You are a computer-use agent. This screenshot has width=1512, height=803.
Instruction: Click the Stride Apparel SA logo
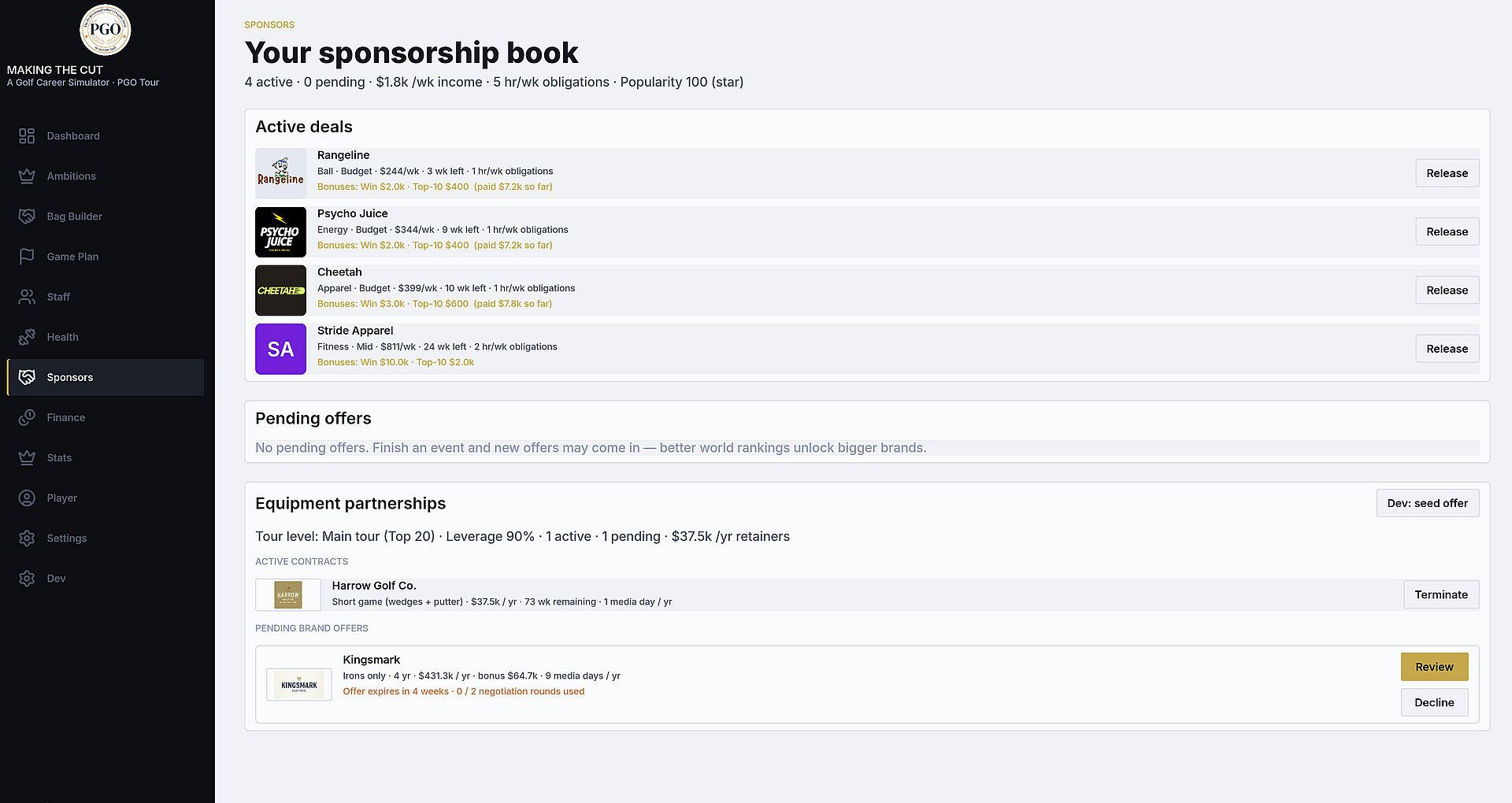point(280,349)
